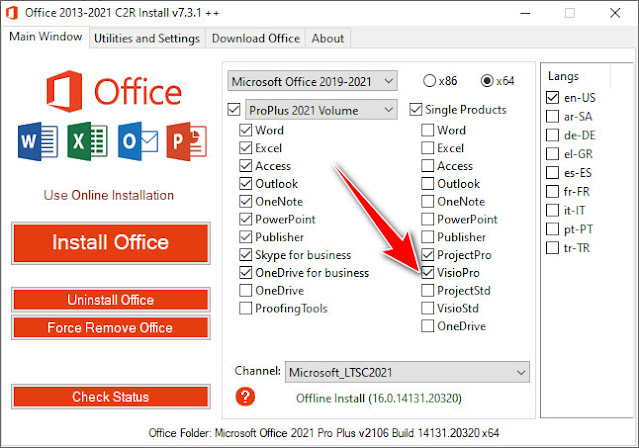Image resolution: width=639 pixels, height=448 pixels.
Task: Uncheck the VisioPro checkbox
Action: click(427, 273)
